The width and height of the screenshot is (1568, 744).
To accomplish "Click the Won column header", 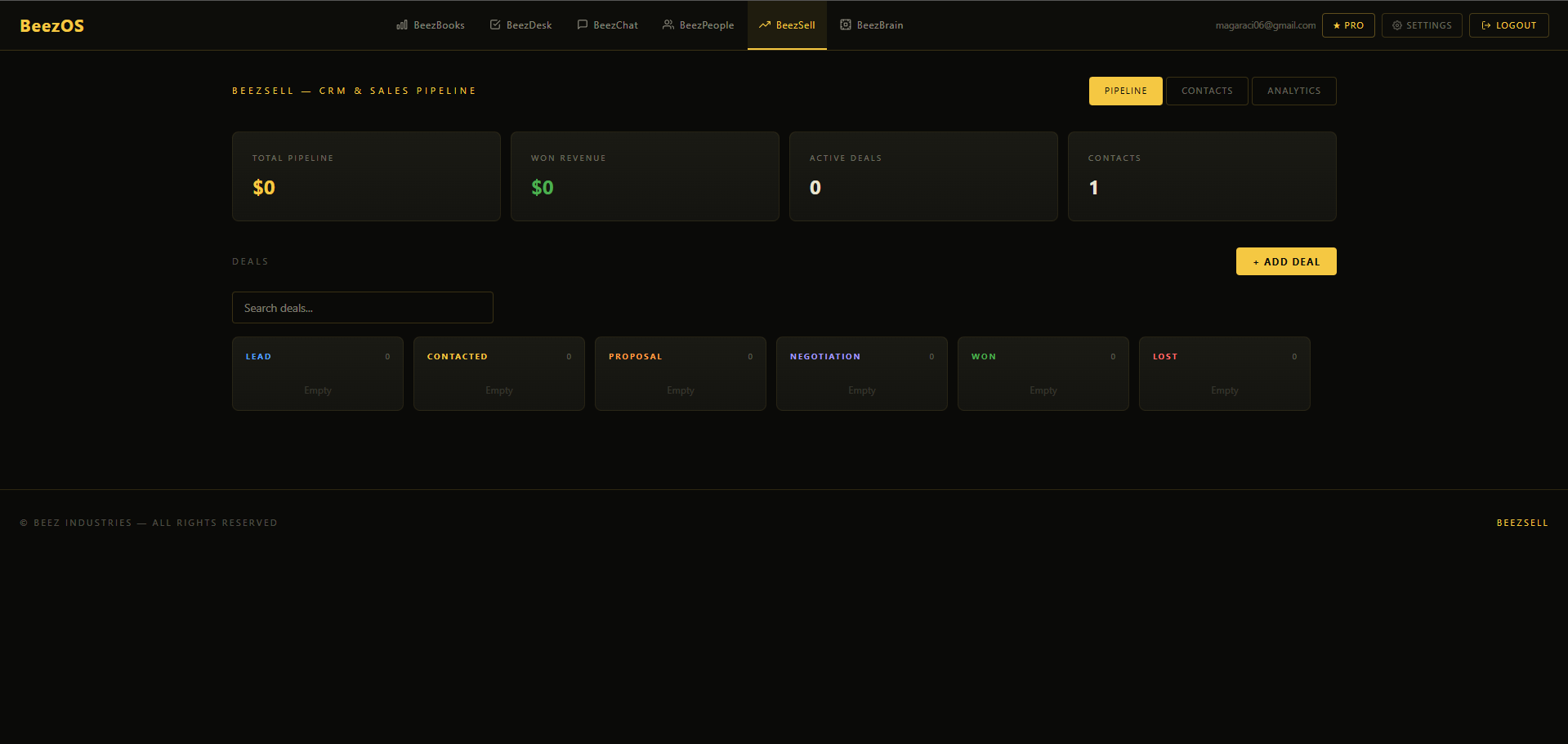I will click(x=984, y=357).
